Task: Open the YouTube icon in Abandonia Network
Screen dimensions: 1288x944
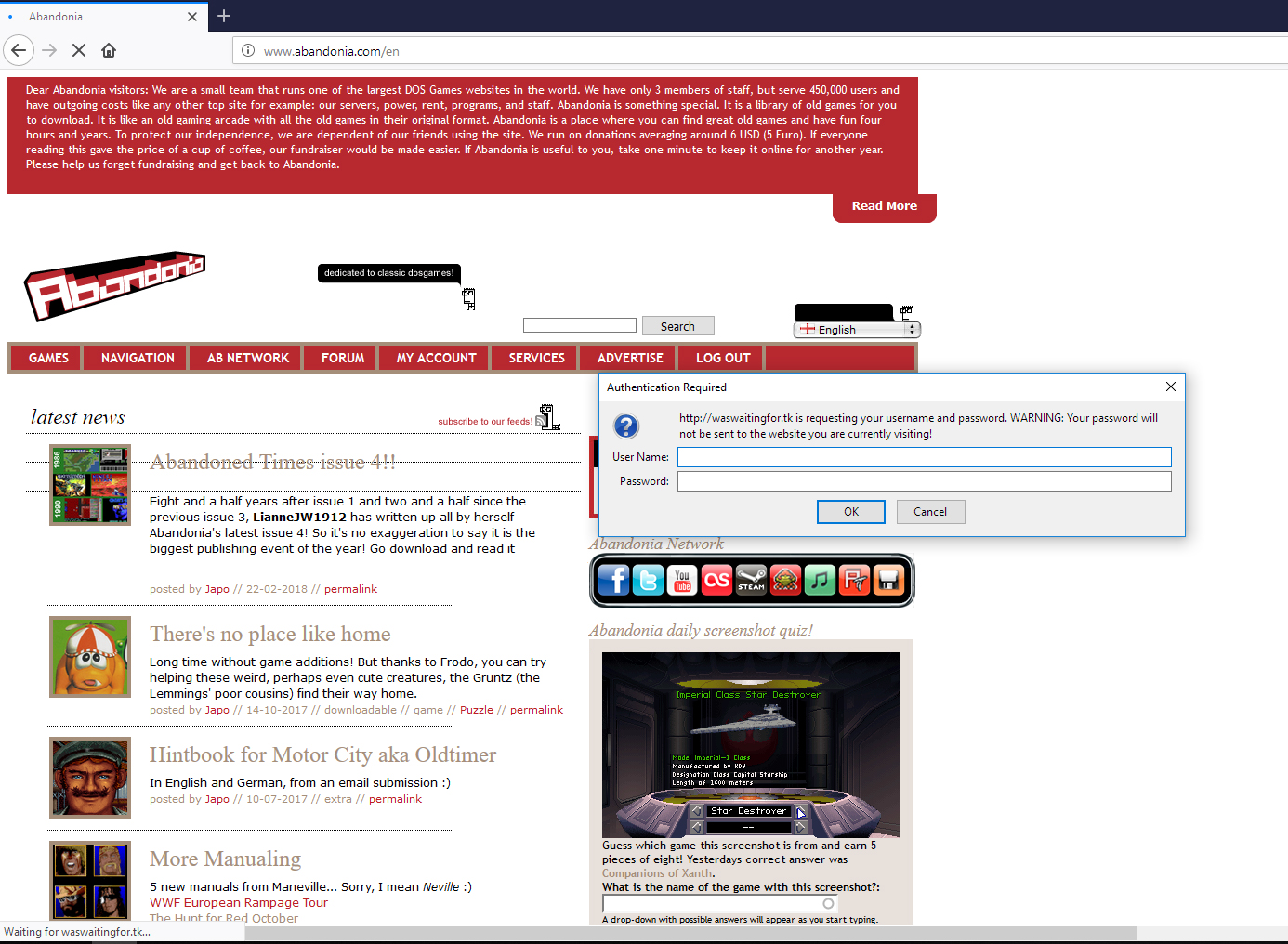Action: 682,581
